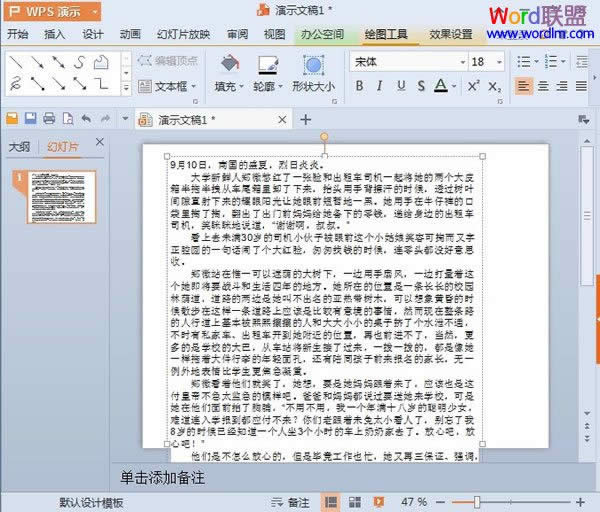The image size is (600, 512).
Task: Open the font size dropdown showing 18
Action: pos(499,62)
